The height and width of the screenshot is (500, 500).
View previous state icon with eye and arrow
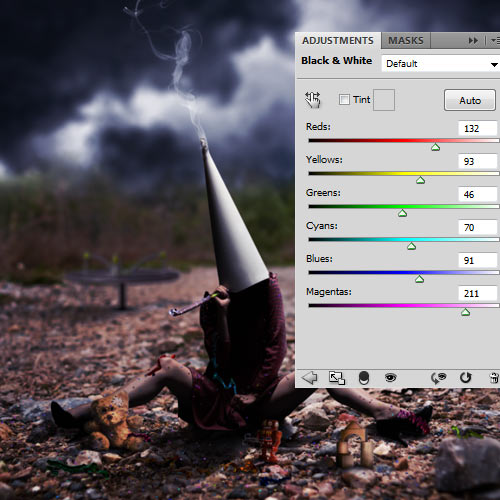(438, 378)
